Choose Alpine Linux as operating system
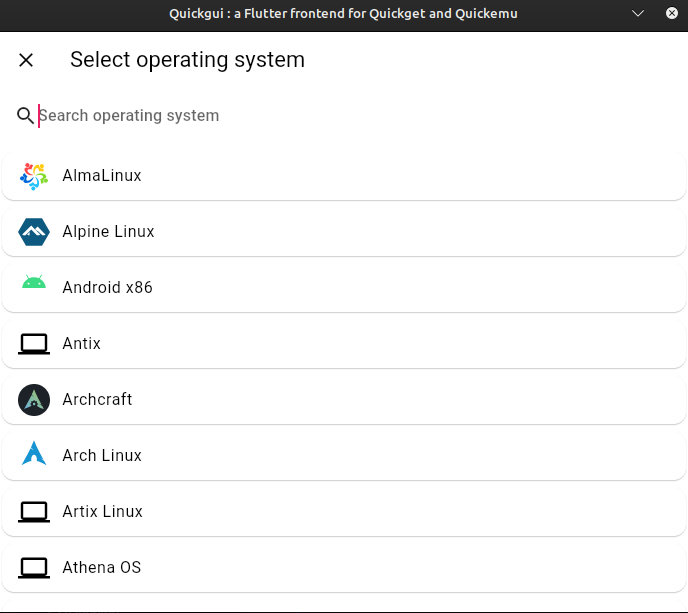688x613 pixels. (x=344, y=232)
